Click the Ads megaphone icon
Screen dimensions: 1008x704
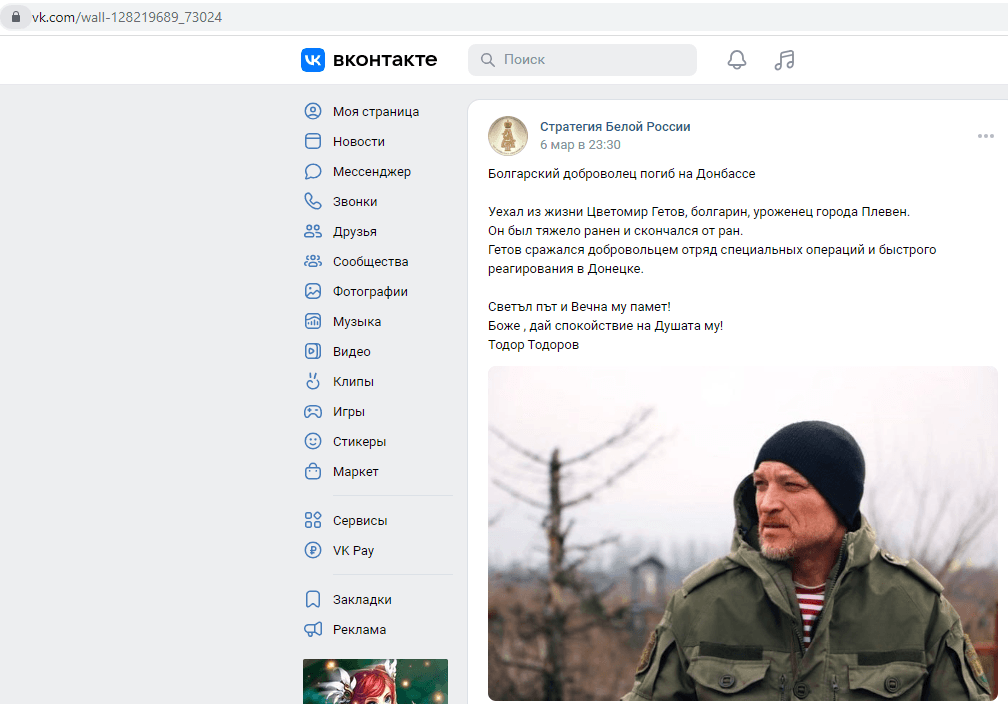click(313, 629)
